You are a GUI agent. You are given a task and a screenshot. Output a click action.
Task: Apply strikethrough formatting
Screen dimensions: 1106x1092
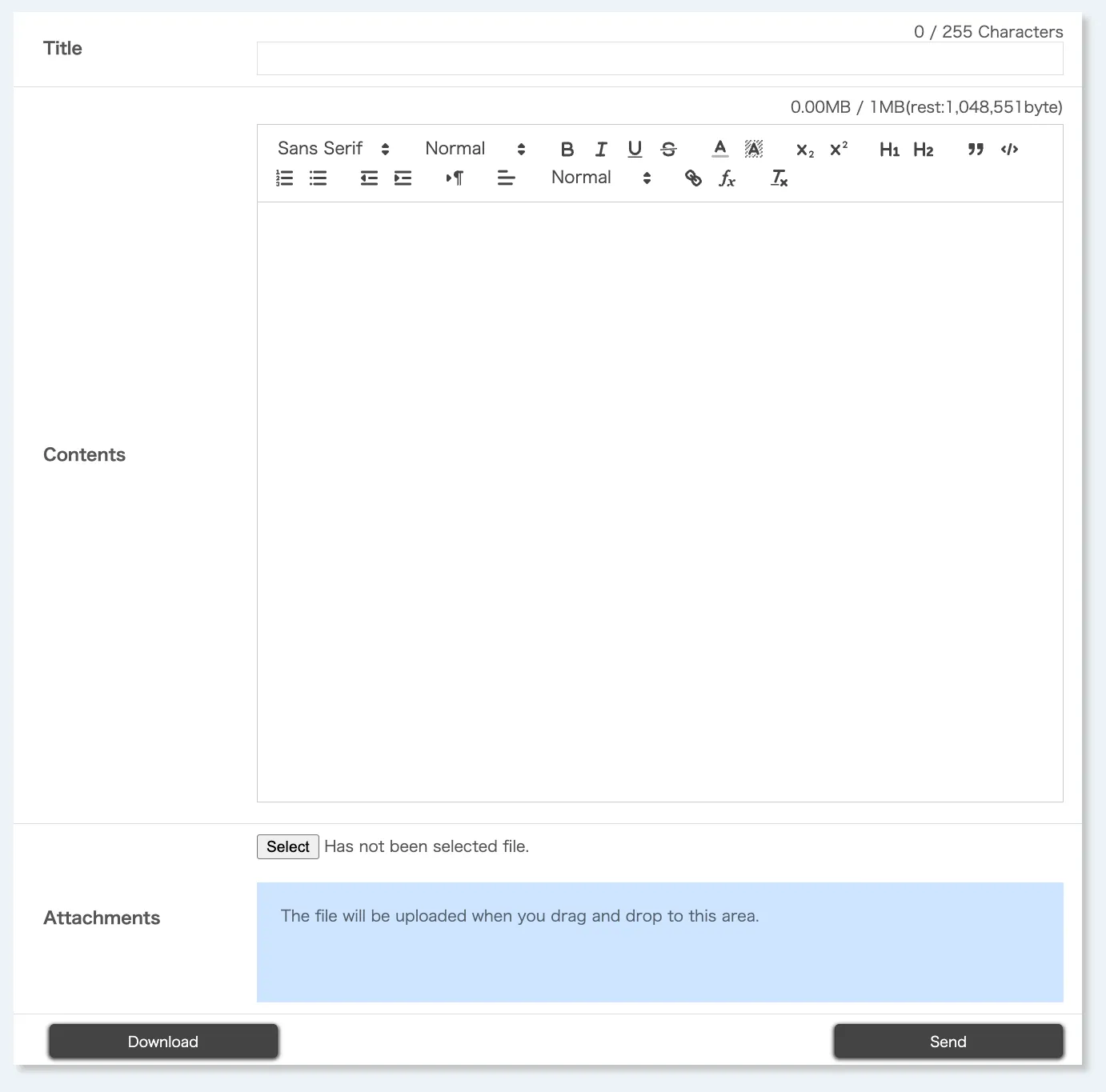(x=668, y=150)
